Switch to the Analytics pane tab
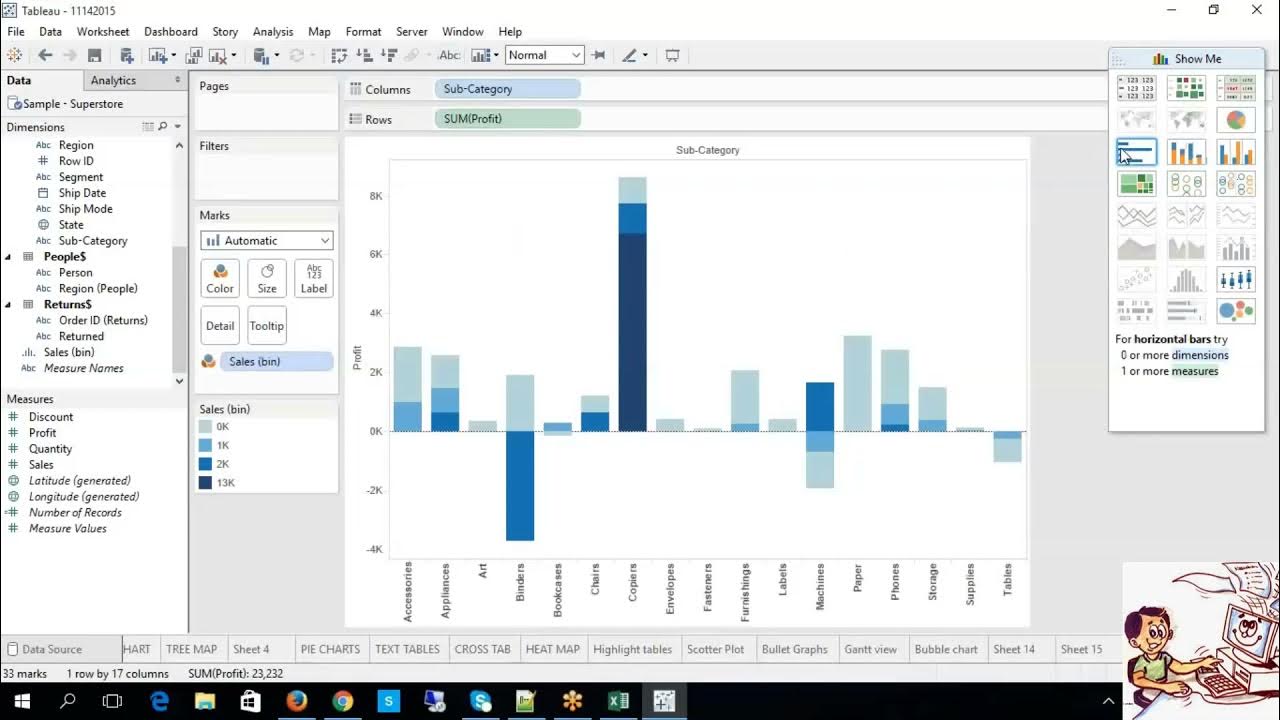The height and width of the screenshot is (720, 1280). click(x=113, y=81)
